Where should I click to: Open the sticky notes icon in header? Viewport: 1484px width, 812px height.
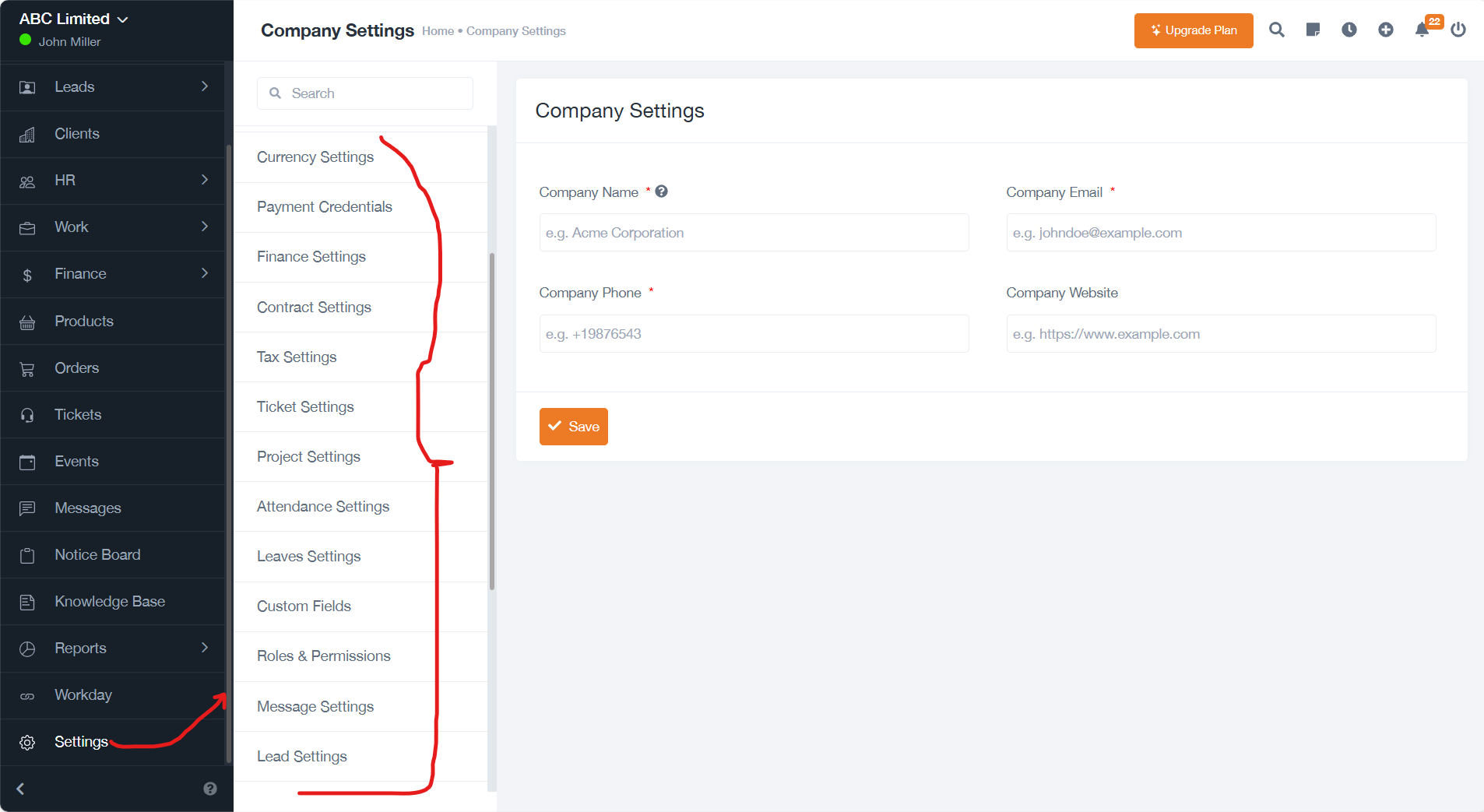pos(1313,30)
